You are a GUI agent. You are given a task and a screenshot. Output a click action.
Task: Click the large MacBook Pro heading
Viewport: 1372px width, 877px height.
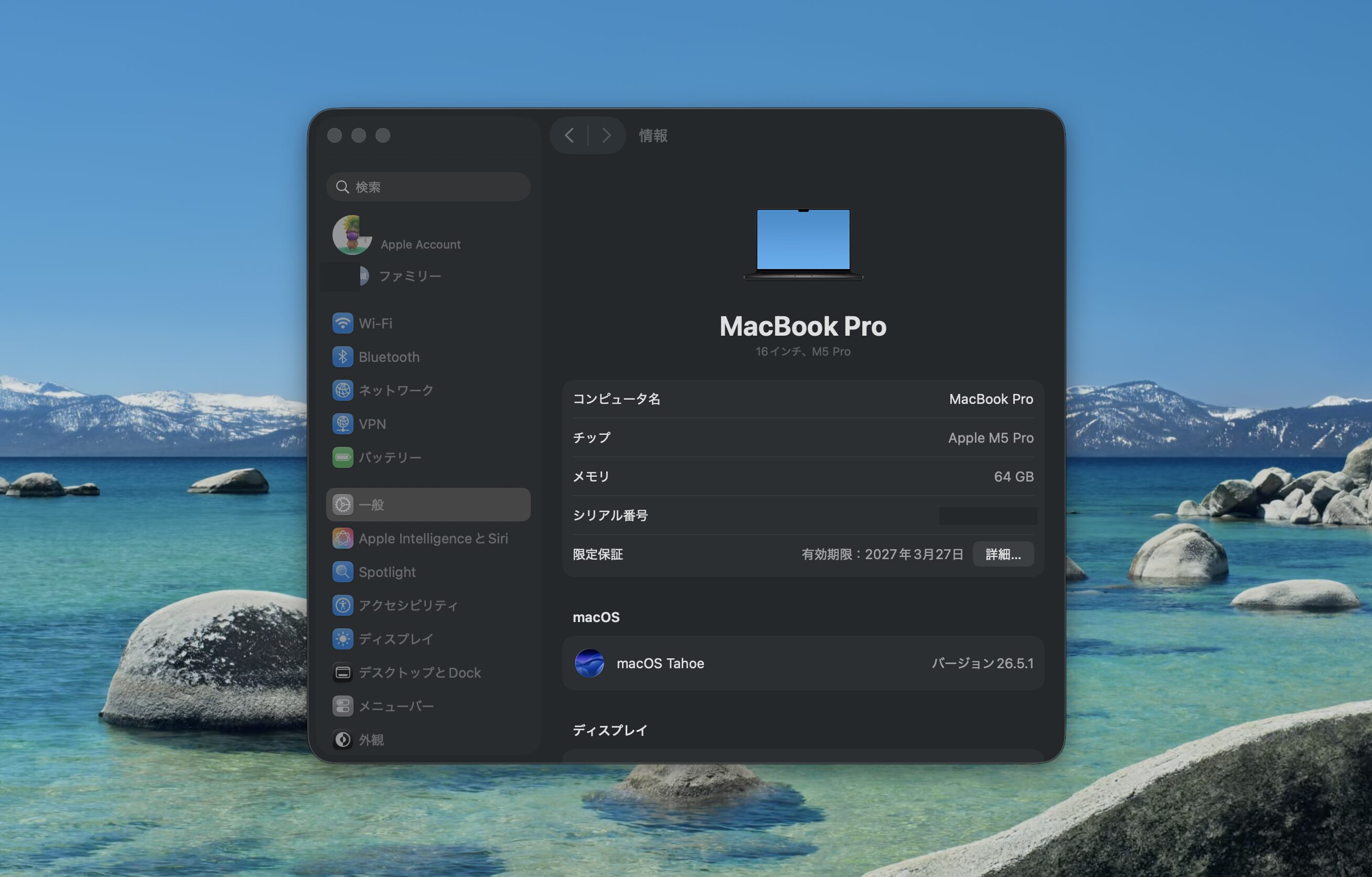pyautogui.click(x=803, y=327)
